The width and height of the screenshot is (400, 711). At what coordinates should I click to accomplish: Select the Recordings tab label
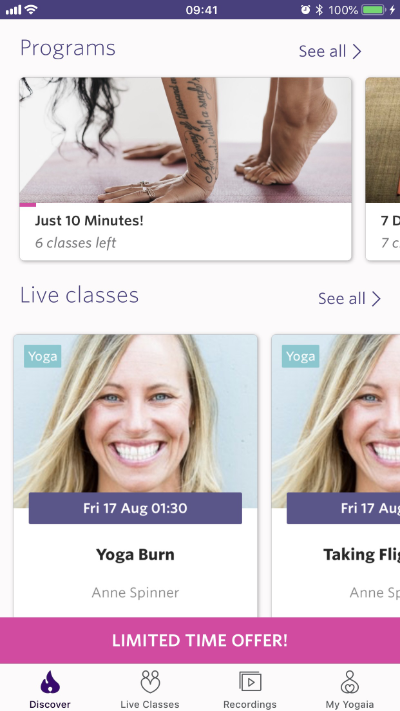click(x=250, y=705)
